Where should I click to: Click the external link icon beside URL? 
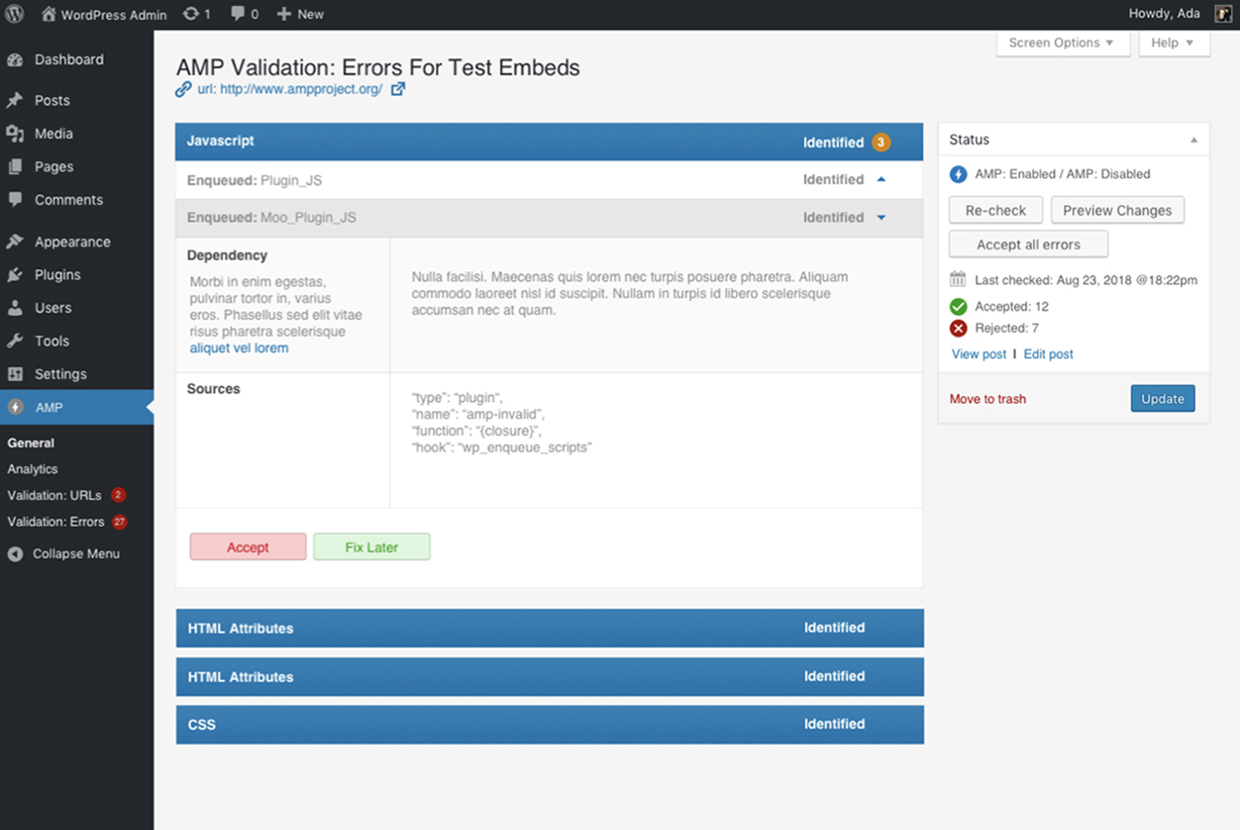398,89
